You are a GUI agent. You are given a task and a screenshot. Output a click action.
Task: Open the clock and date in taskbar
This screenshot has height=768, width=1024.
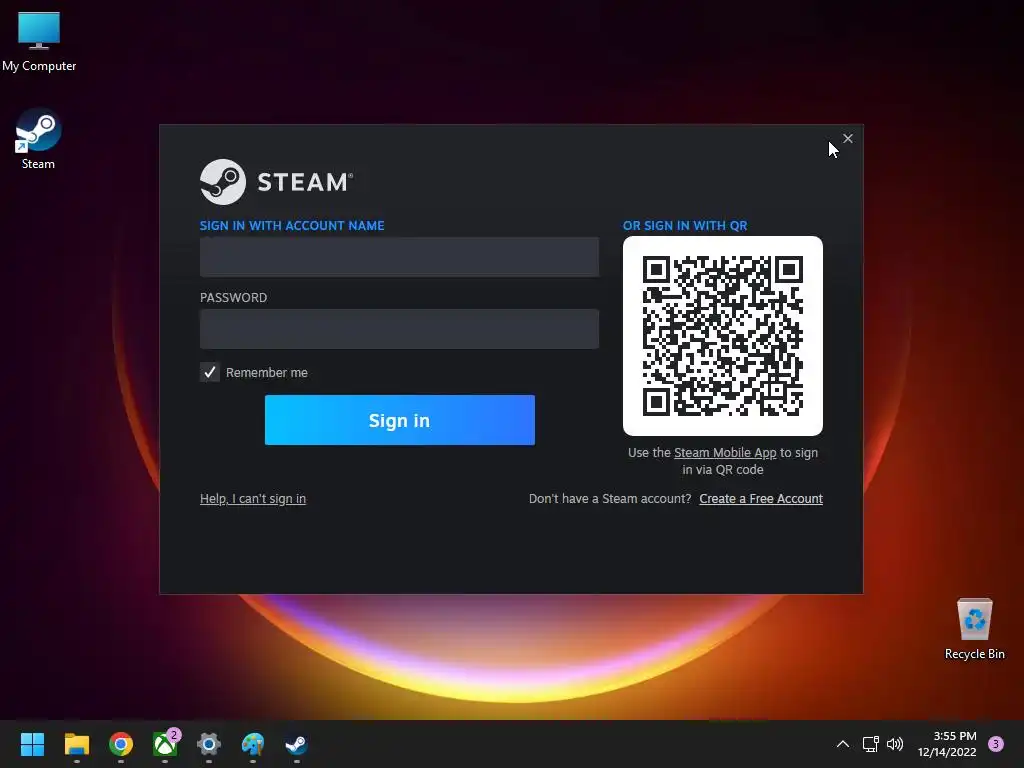(948, 744)
